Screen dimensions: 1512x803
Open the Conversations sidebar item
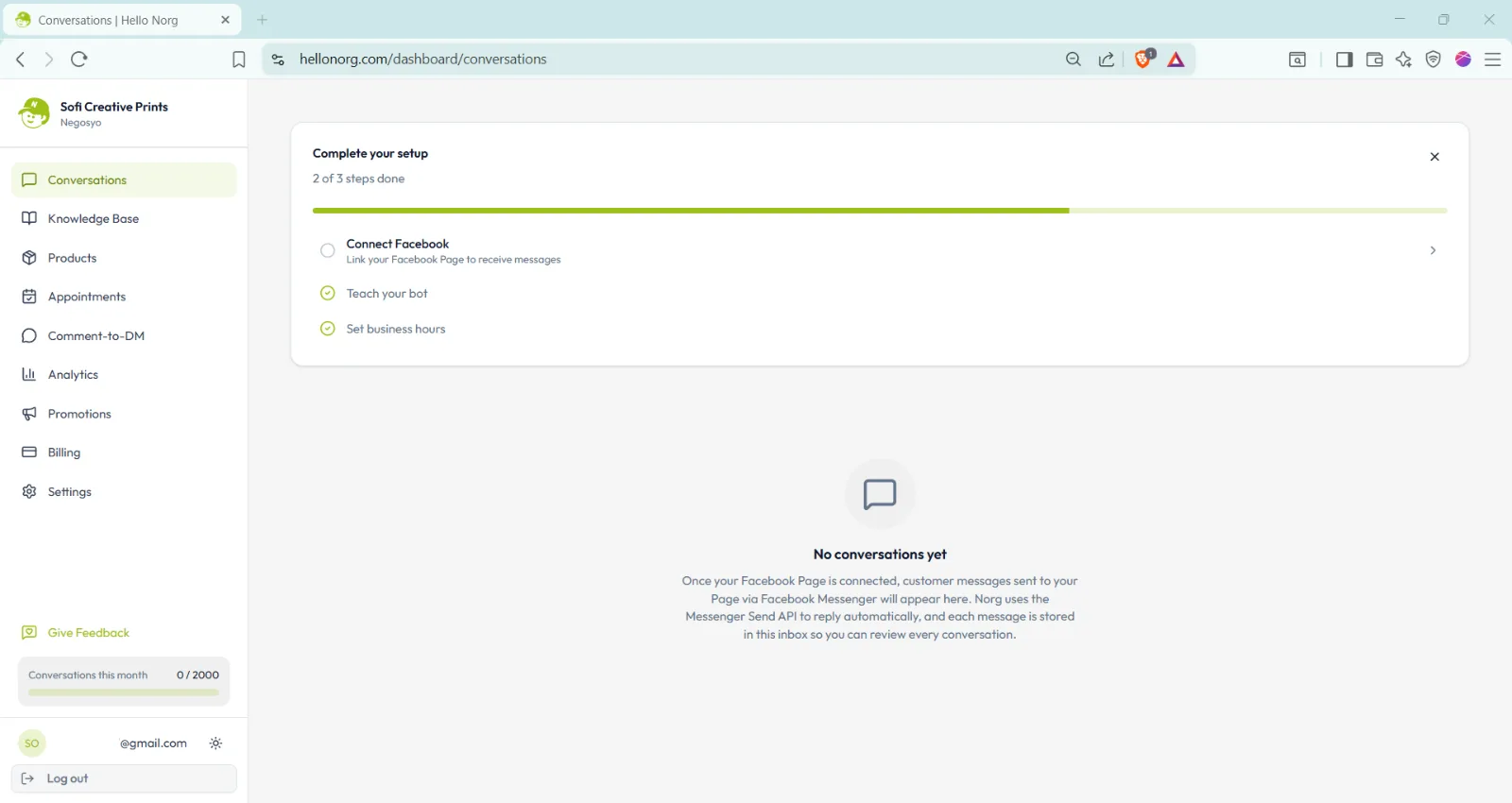[124, 179]
